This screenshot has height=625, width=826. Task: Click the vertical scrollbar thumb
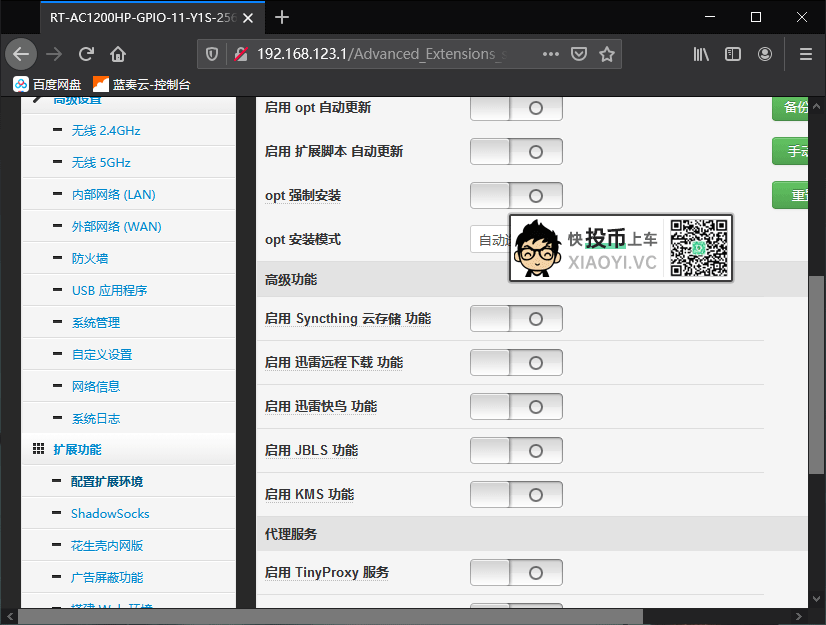point(817,375)
